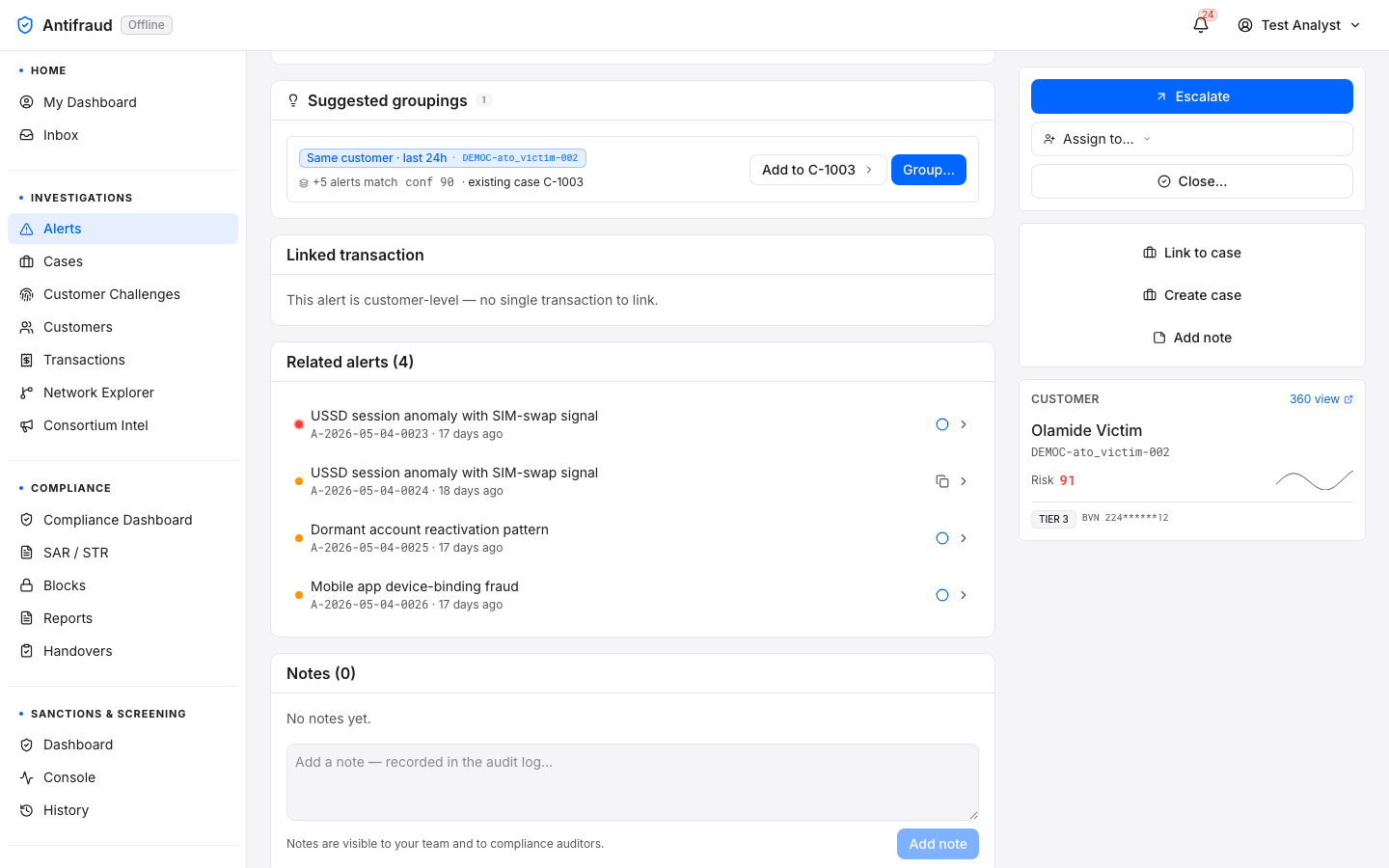Viewport: 1389px width, 868px height.
Task: Expand alert A-2026-05-04-0024 with its chevron
Action: click(x=964, y=481)
